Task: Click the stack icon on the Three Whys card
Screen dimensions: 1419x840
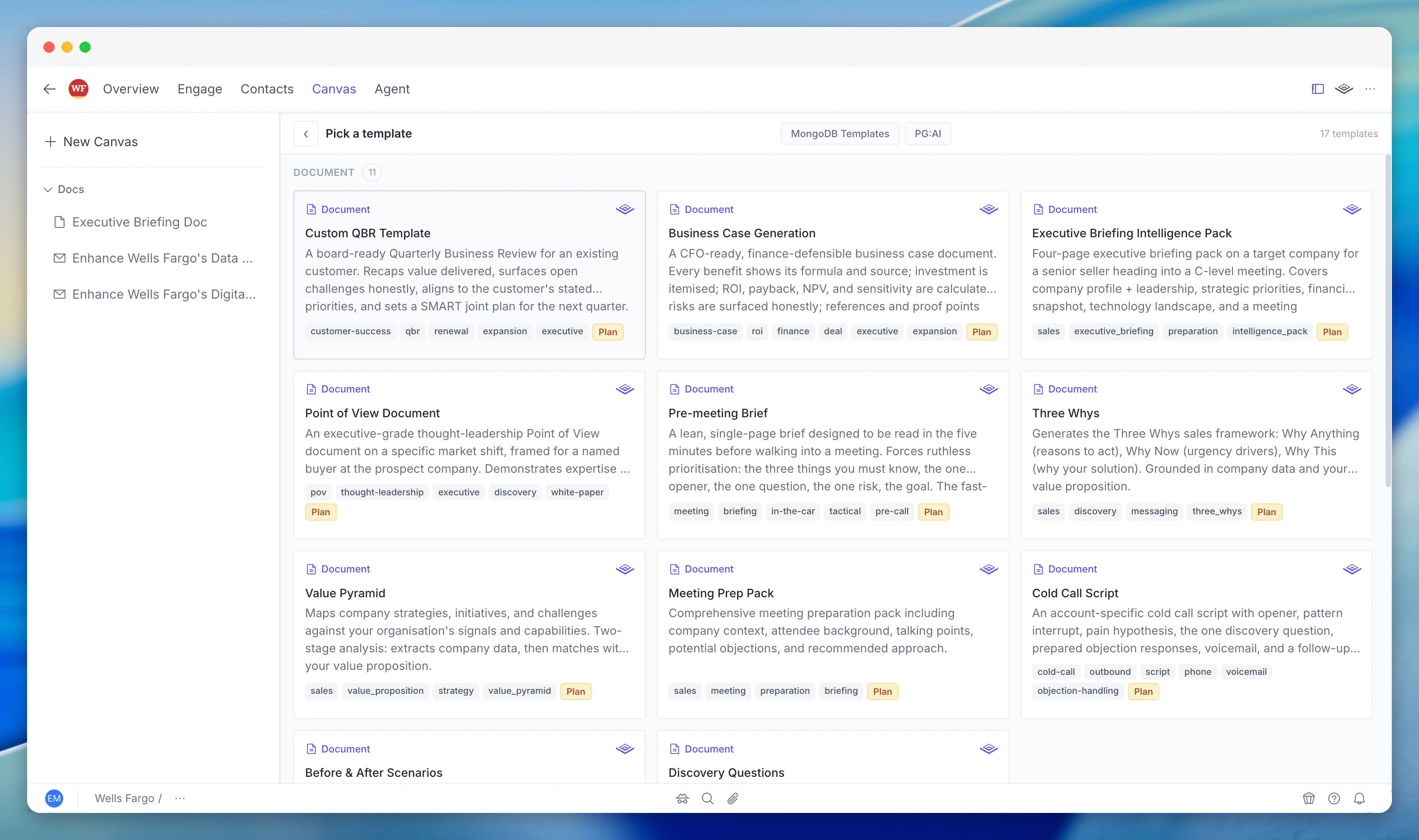Action: pos(1352,389)
